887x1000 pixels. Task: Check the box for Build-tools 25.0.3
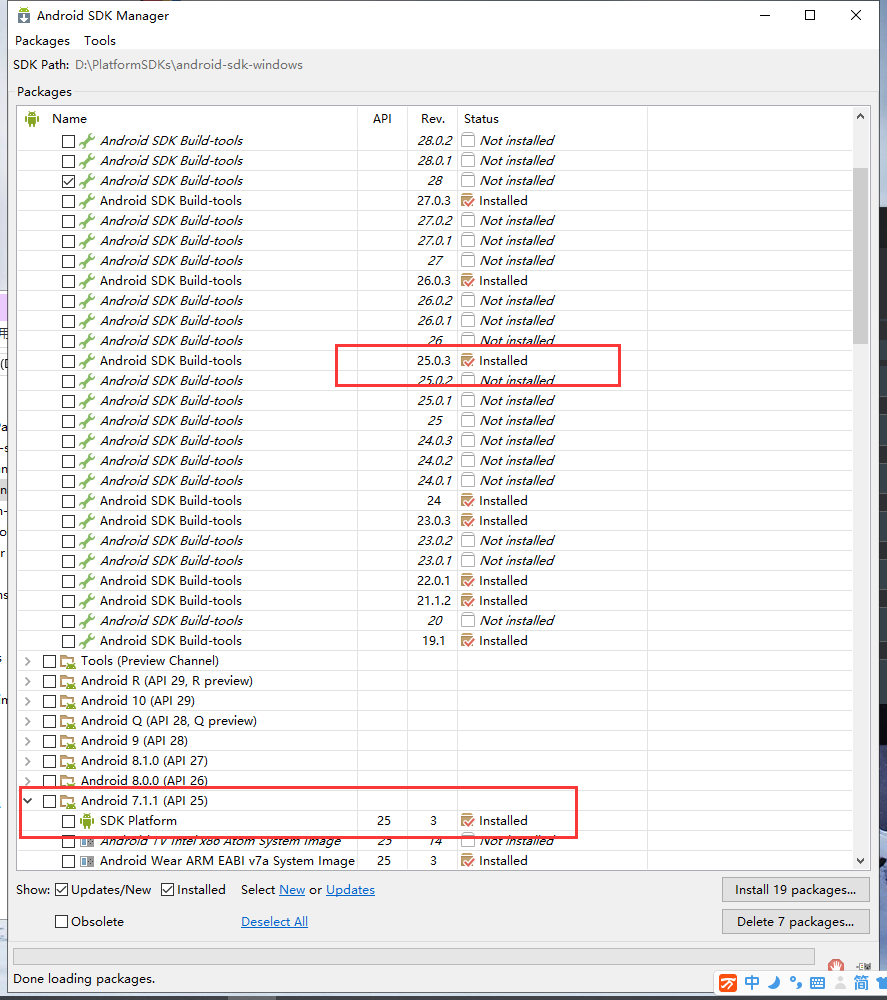(68, 361)
